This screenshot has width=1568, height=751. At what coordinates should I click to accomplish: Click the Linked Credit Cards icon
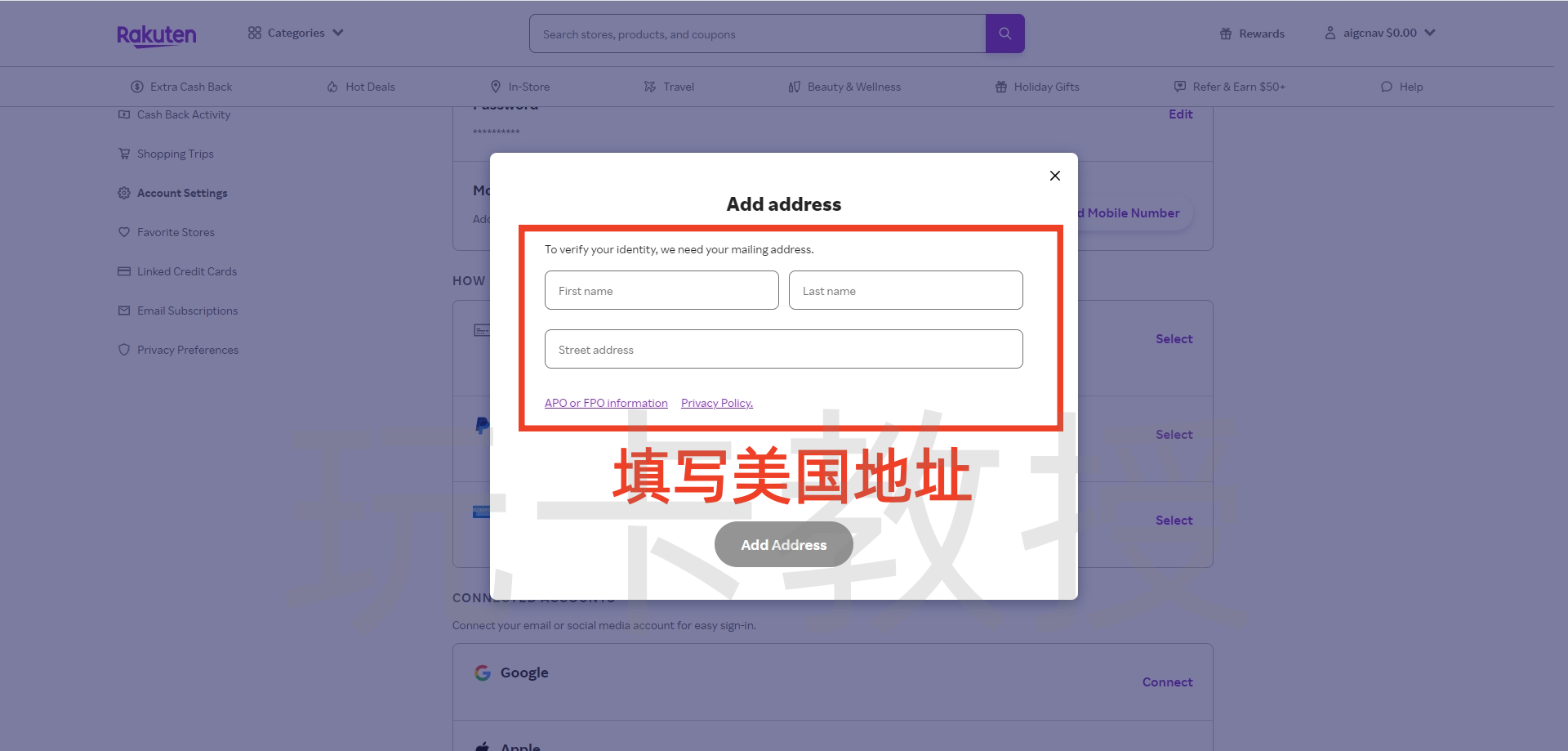pos(124,271)
